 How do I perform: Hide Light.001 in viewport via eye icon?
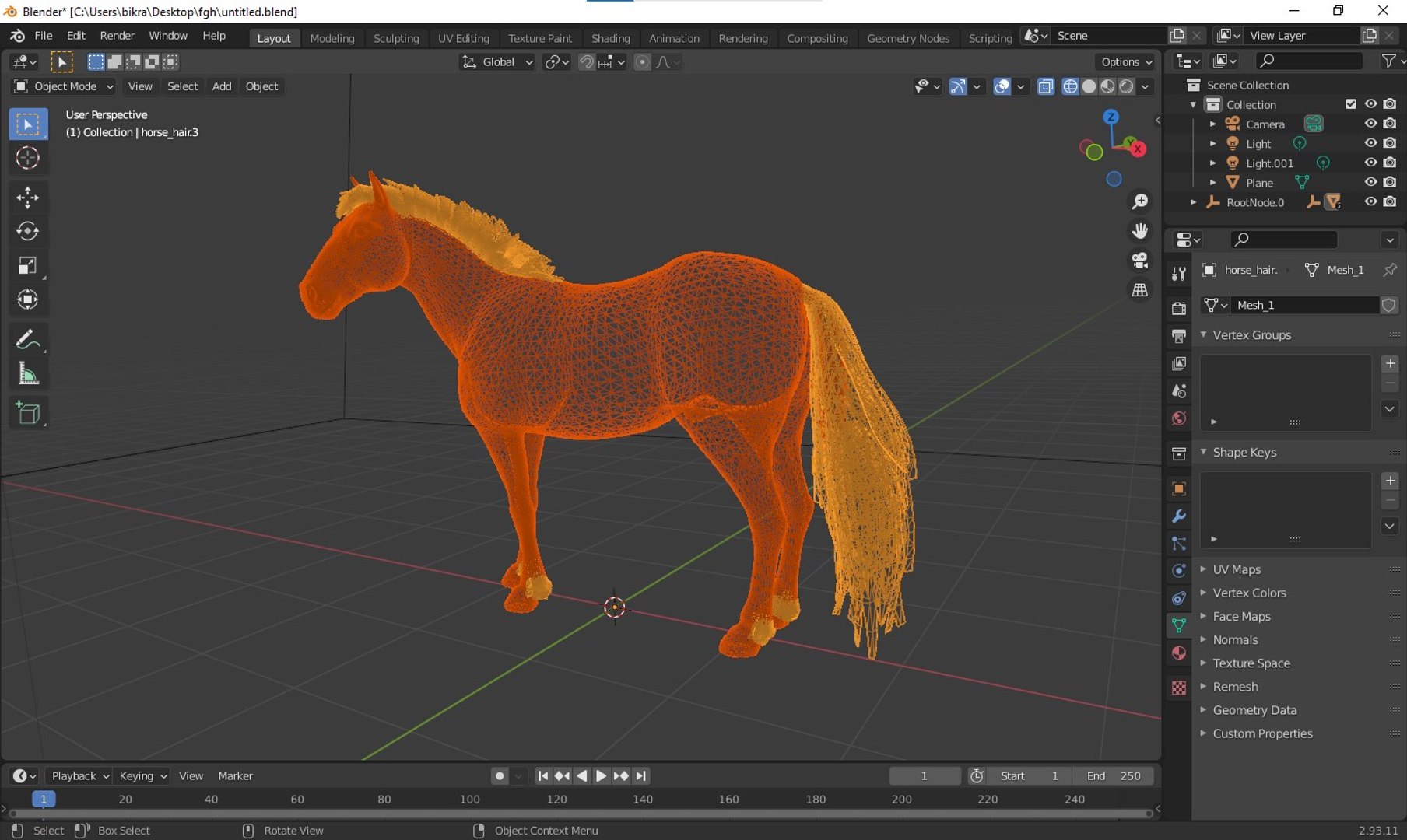click(1370, 163)
